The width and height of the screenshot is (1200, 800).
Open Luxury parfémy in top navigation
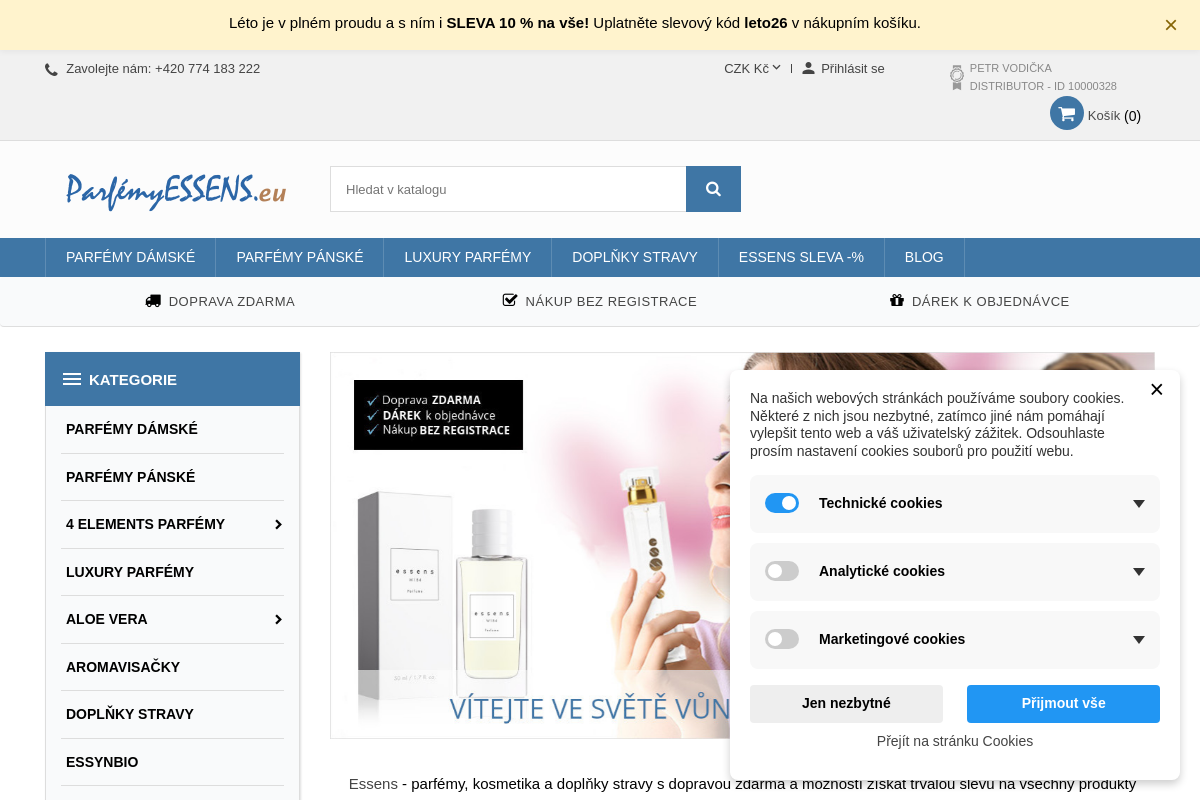pyautogui.click(x=467, y=257)
